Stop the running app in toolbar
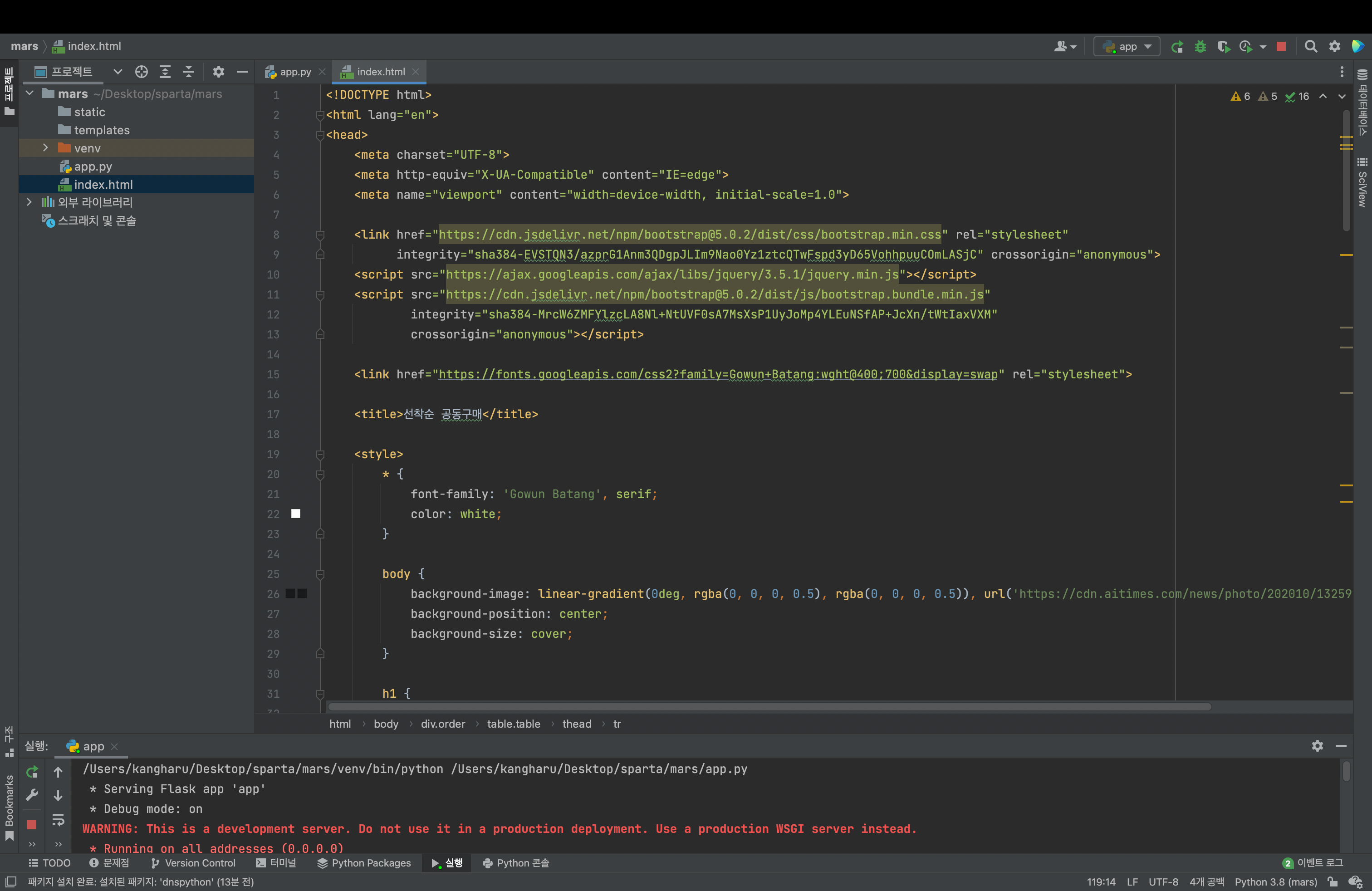 coord(1281,47)
